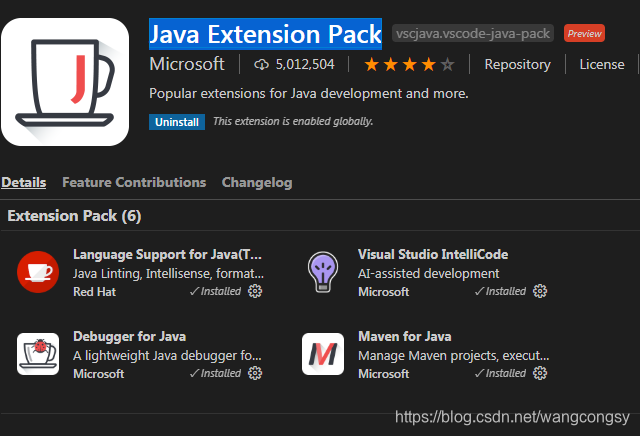Click the Red Hat publisher label
Image resolution: width=640 pixels, height=436 pixels.
94,292
